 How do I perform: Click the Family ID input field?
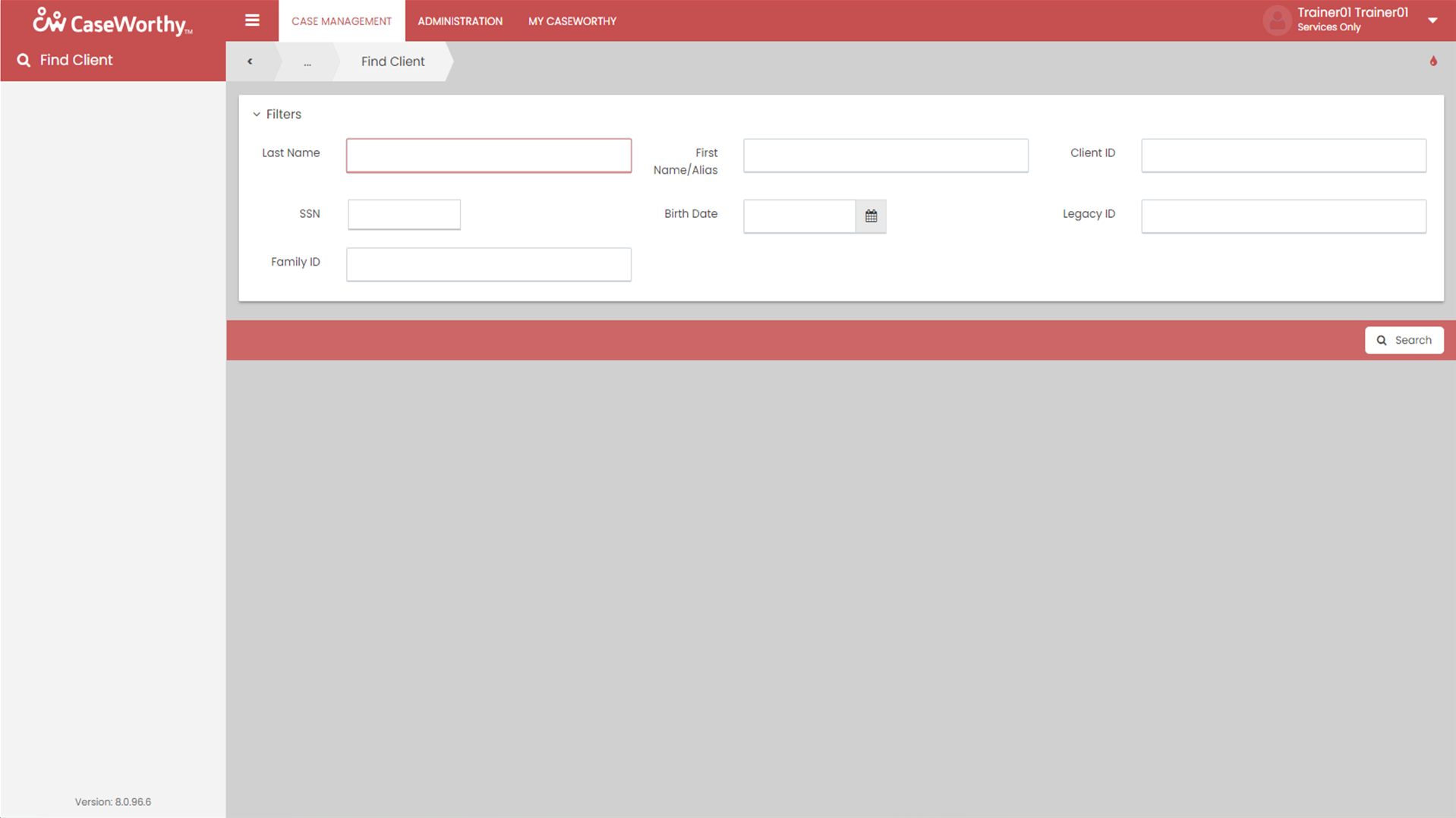click(x=488, y=265)
